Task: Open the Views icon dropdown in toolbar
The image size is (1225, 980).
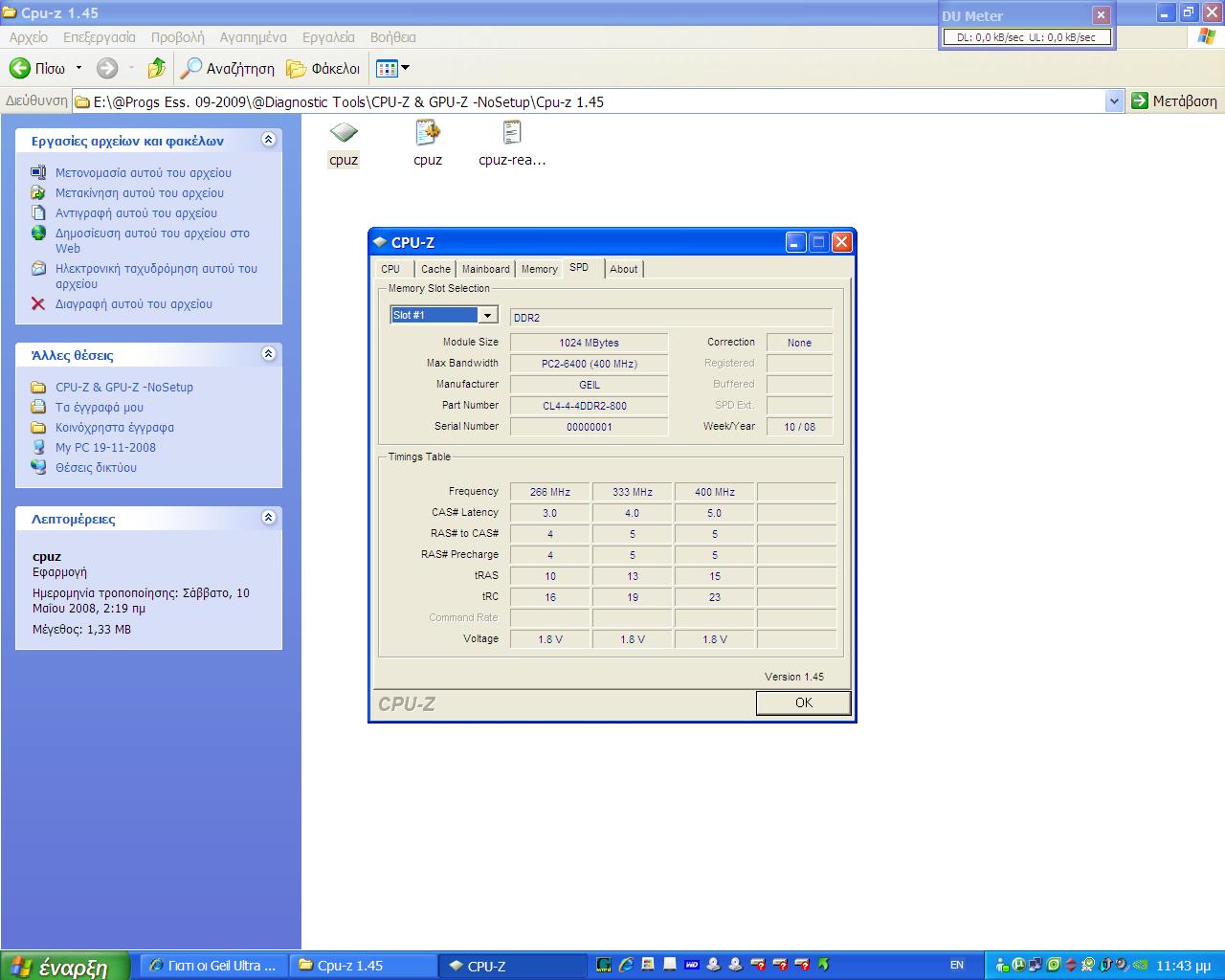Action: pos(392,68)
